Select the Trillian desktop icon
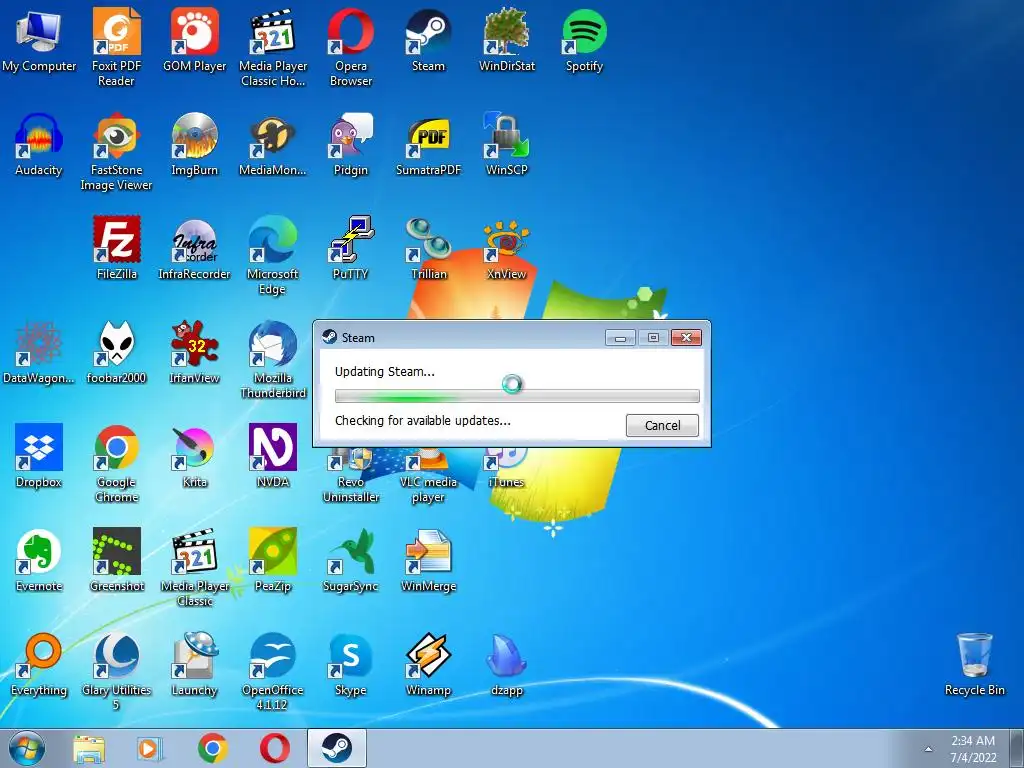 coord(428,249)
